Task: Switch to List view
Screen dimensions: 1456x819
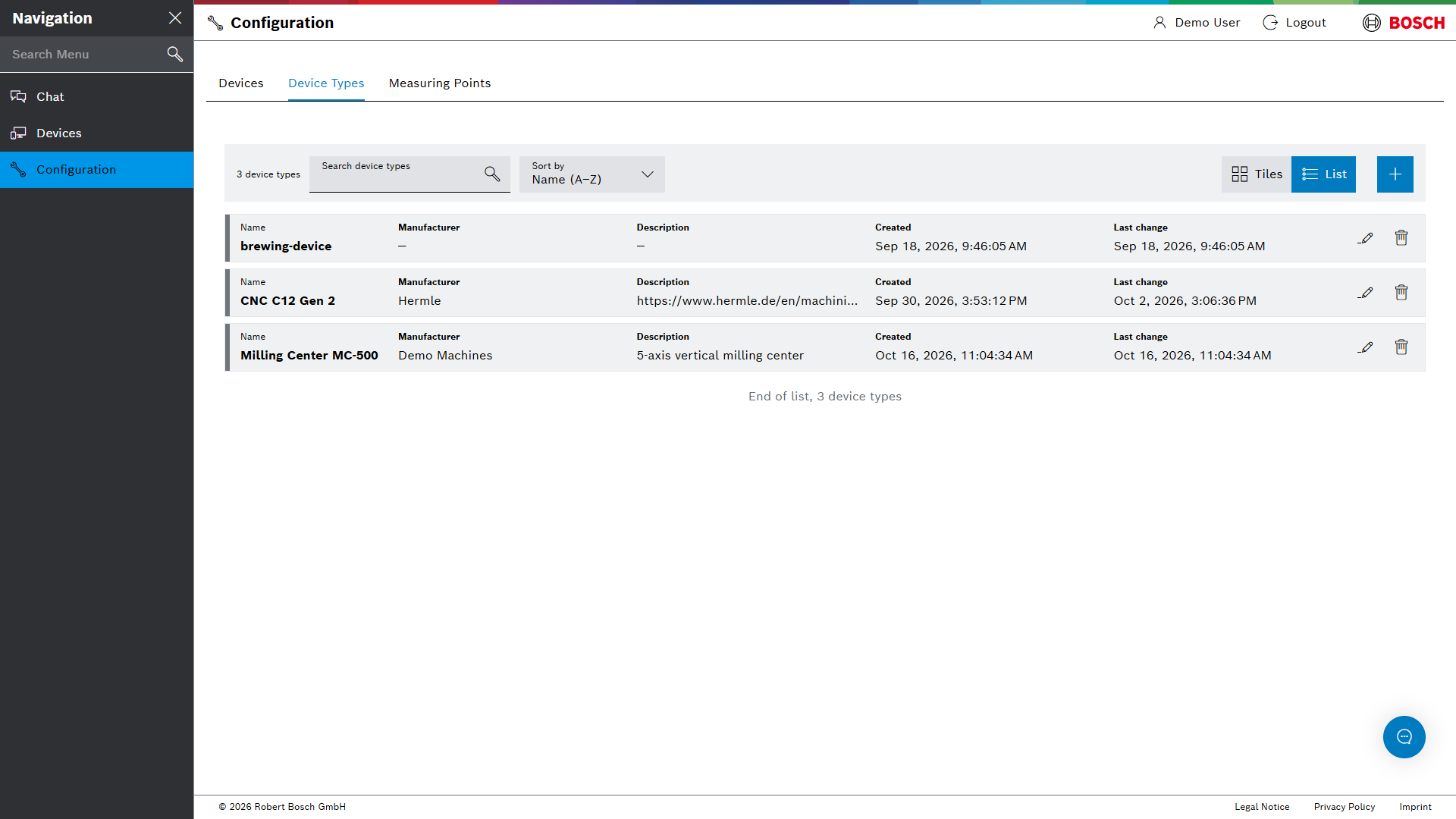Action: click(1323, 174)
